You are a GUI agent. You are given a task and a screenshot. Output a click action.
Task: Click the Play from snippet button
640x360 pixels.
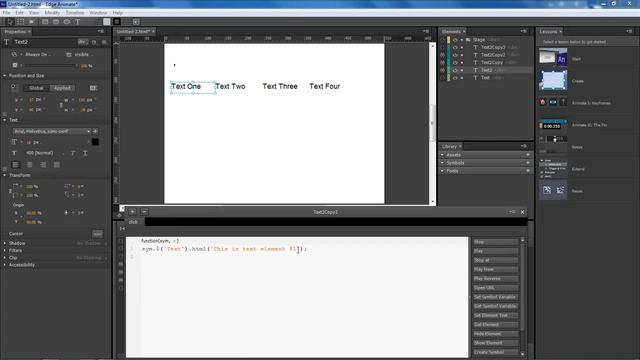click(x=496, y=269)
